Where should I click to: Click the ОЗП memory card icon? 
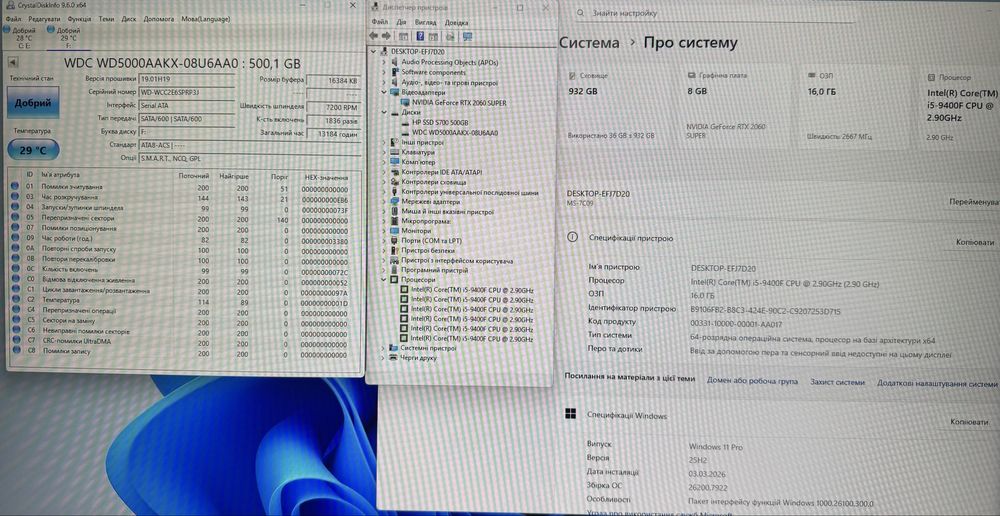click(811, 75)
